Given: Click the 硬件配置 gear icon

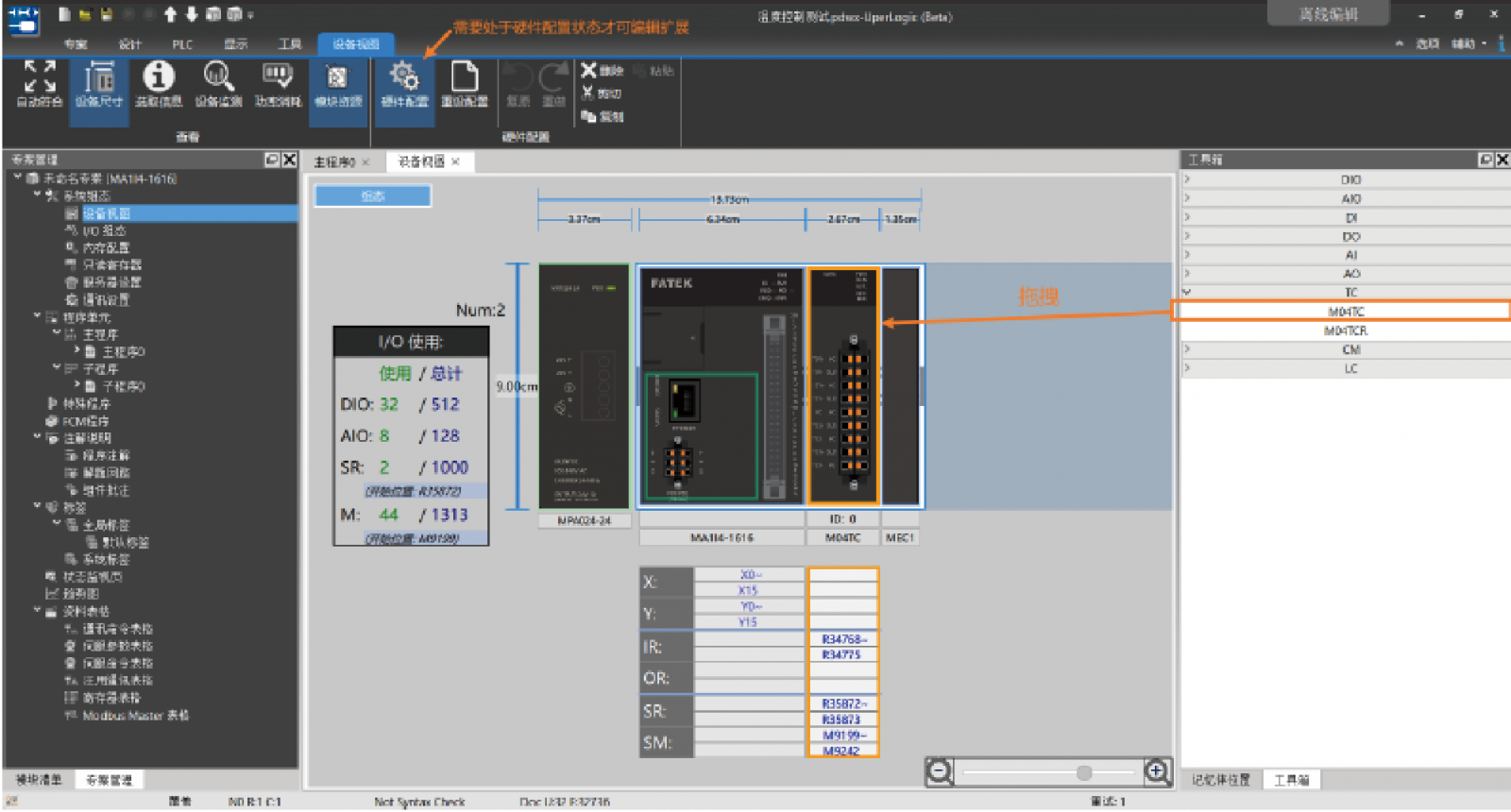Looking at the screenshot, I should (404, 77).
